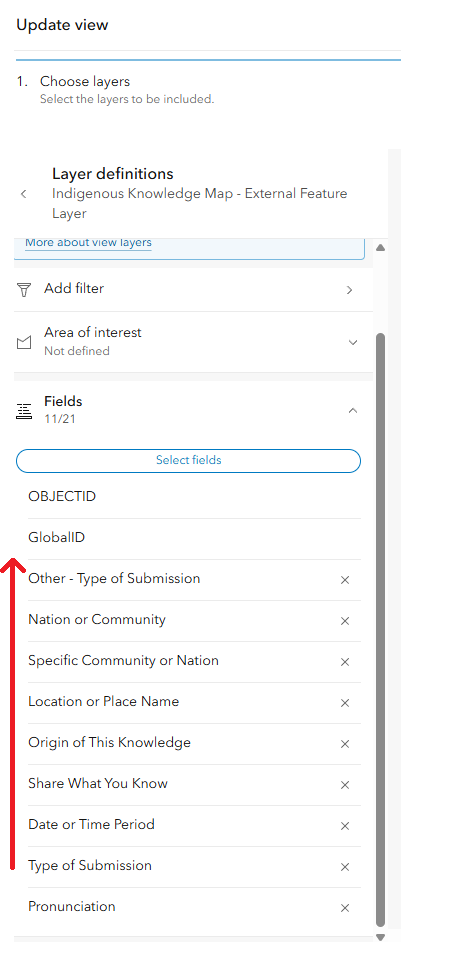The image size is (452, 973).
Task: Click the Add filter funnel icon
Action: (24, 289)
